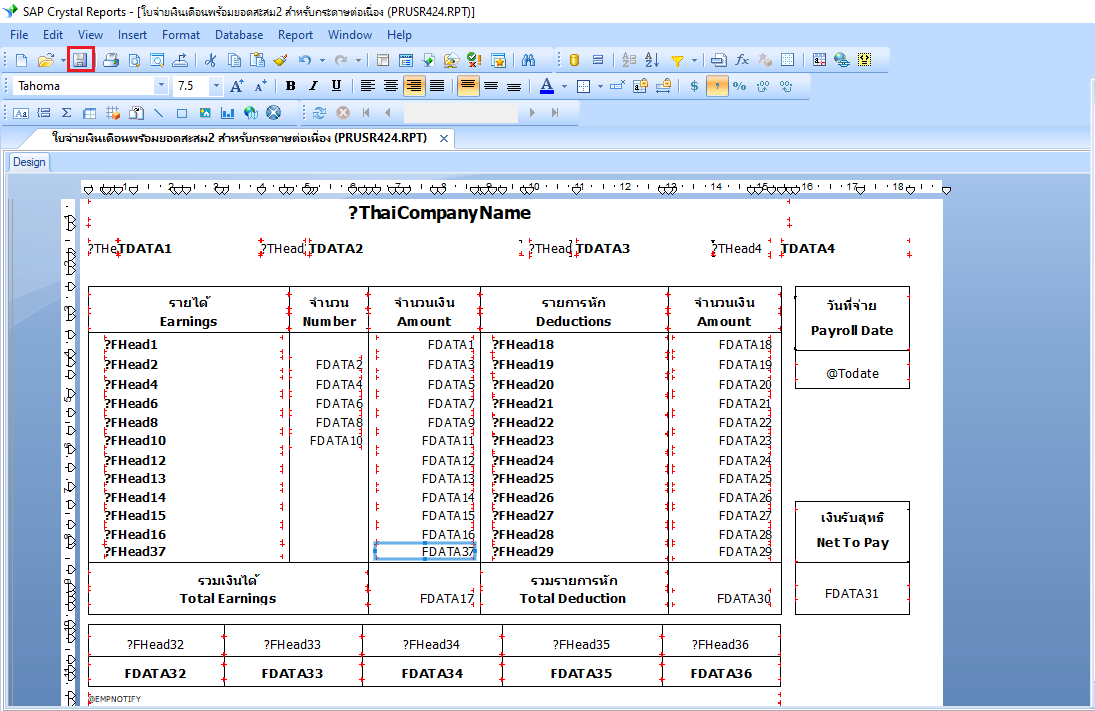
Task: Click the Insert Line tool
Action: (158, 113)
